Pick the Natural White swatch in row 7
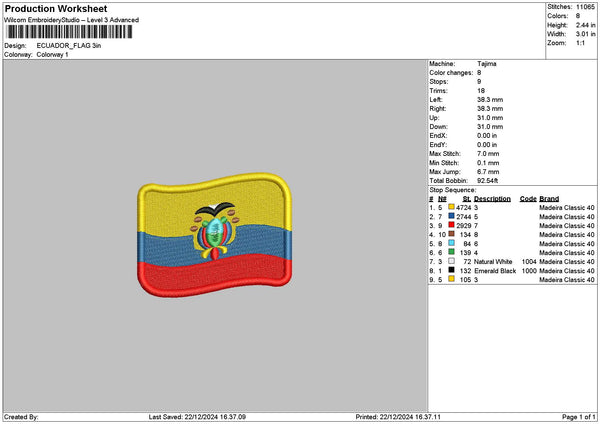 (451, 261)
